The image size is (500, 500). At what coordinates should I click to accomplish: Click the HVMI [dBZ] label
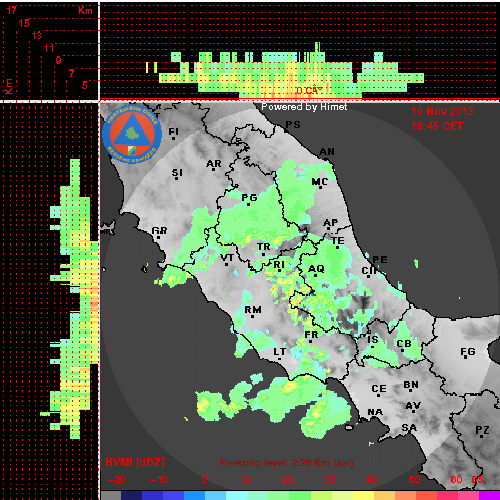(135, 462)
